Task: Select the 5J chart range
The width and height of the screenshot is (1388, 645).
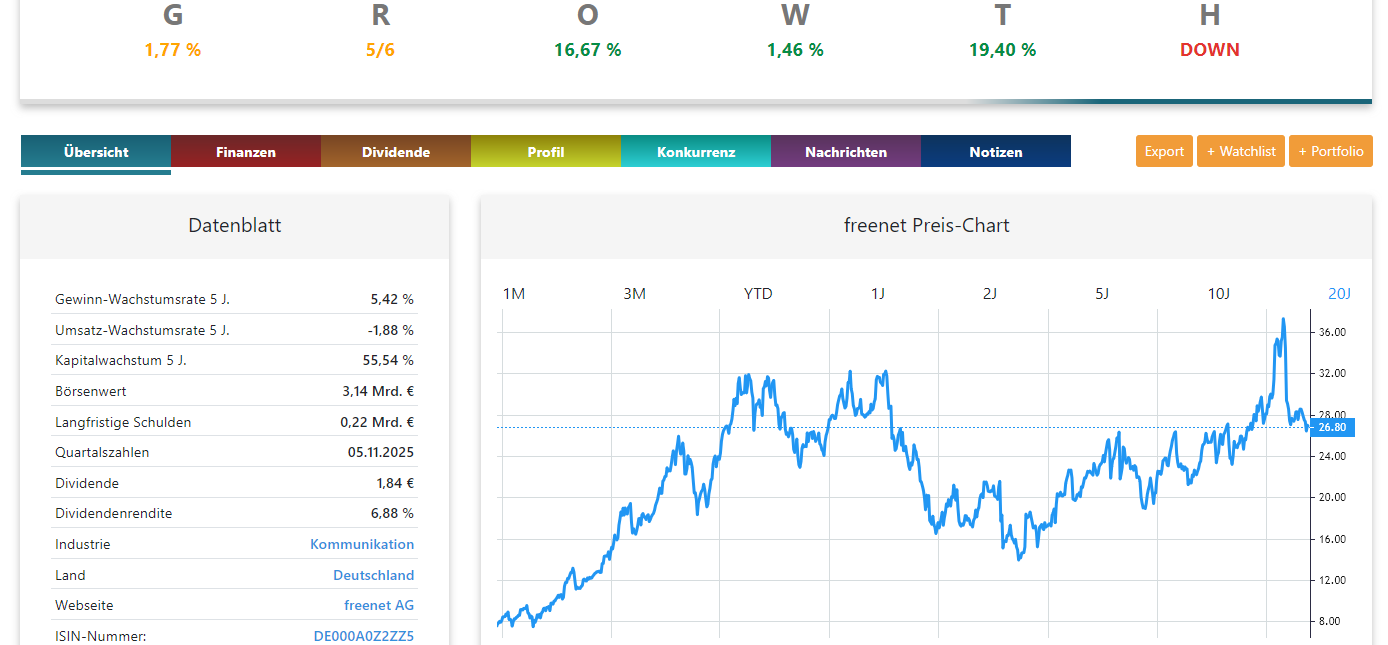Action: tap(1102, 293)
